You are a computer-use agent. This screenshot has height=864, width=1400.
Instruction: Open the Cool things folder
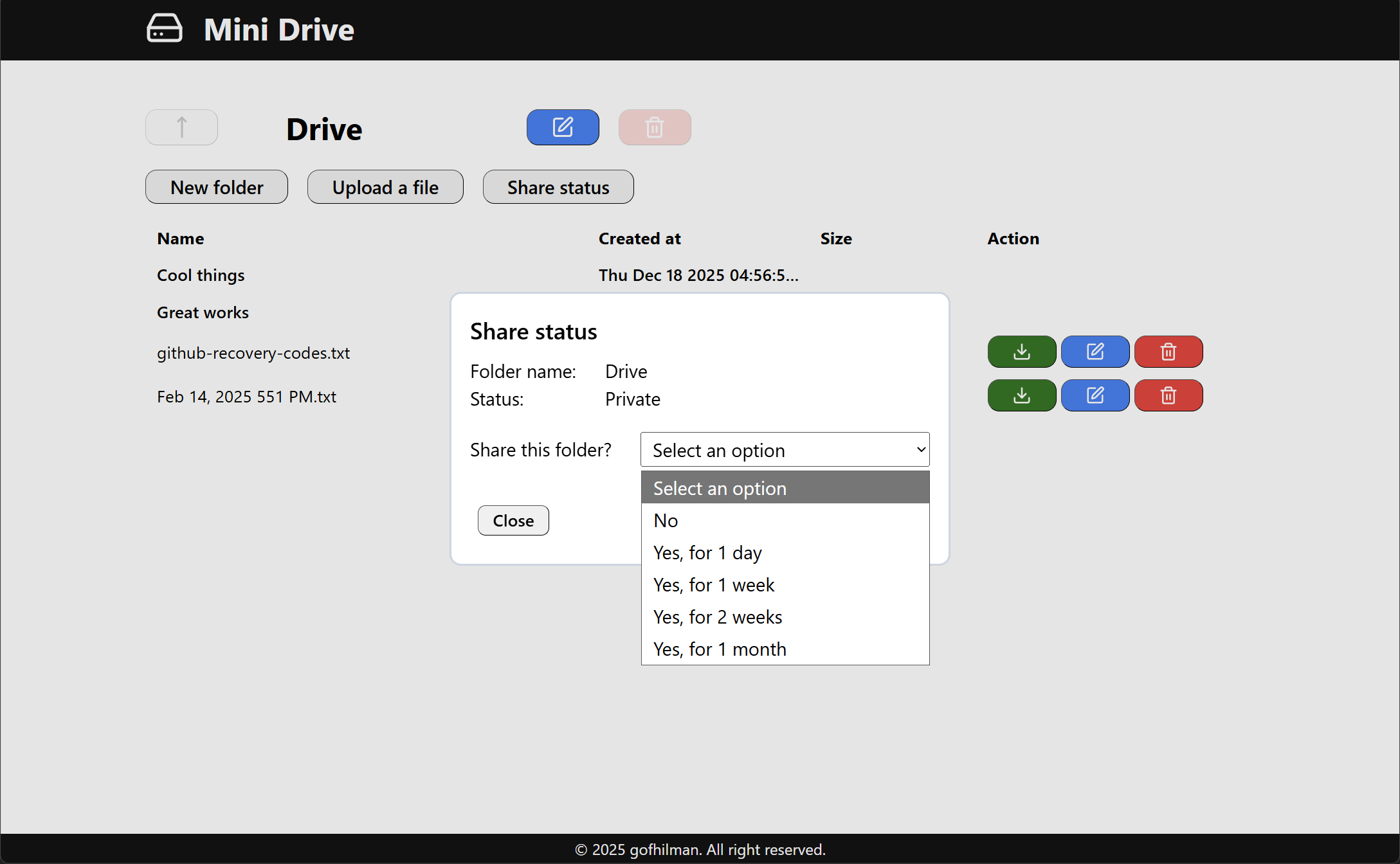(201, 275)
